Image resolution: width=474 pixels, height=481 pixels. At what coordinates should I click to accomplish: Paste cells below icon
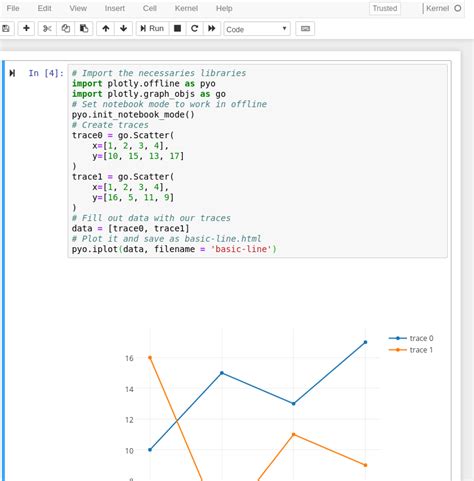[x=84, y=28]
